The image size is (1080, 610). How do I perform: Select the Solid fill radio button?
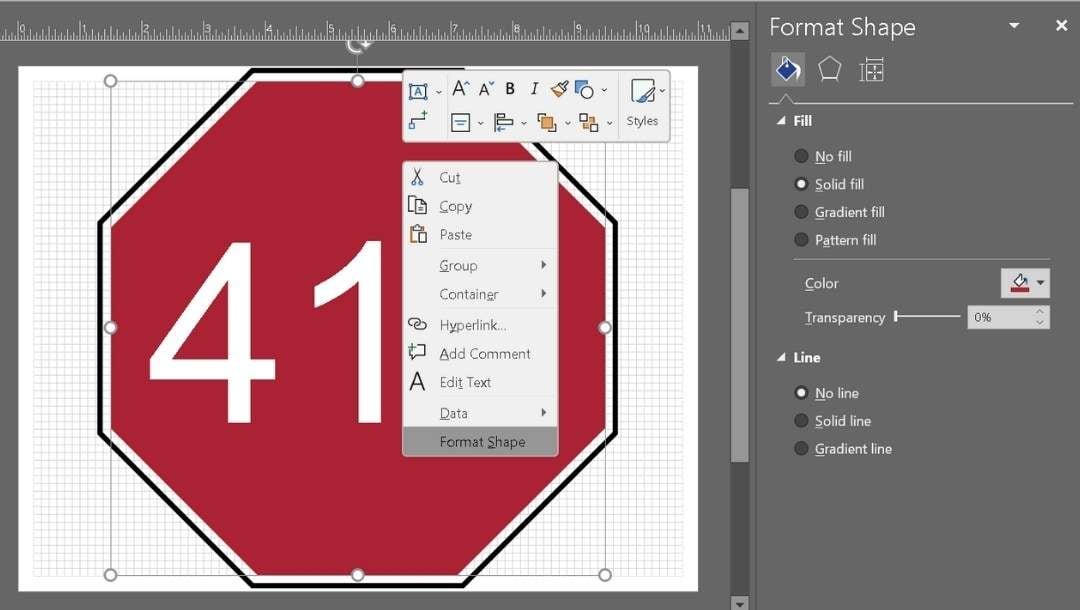[x=801, y=184]
